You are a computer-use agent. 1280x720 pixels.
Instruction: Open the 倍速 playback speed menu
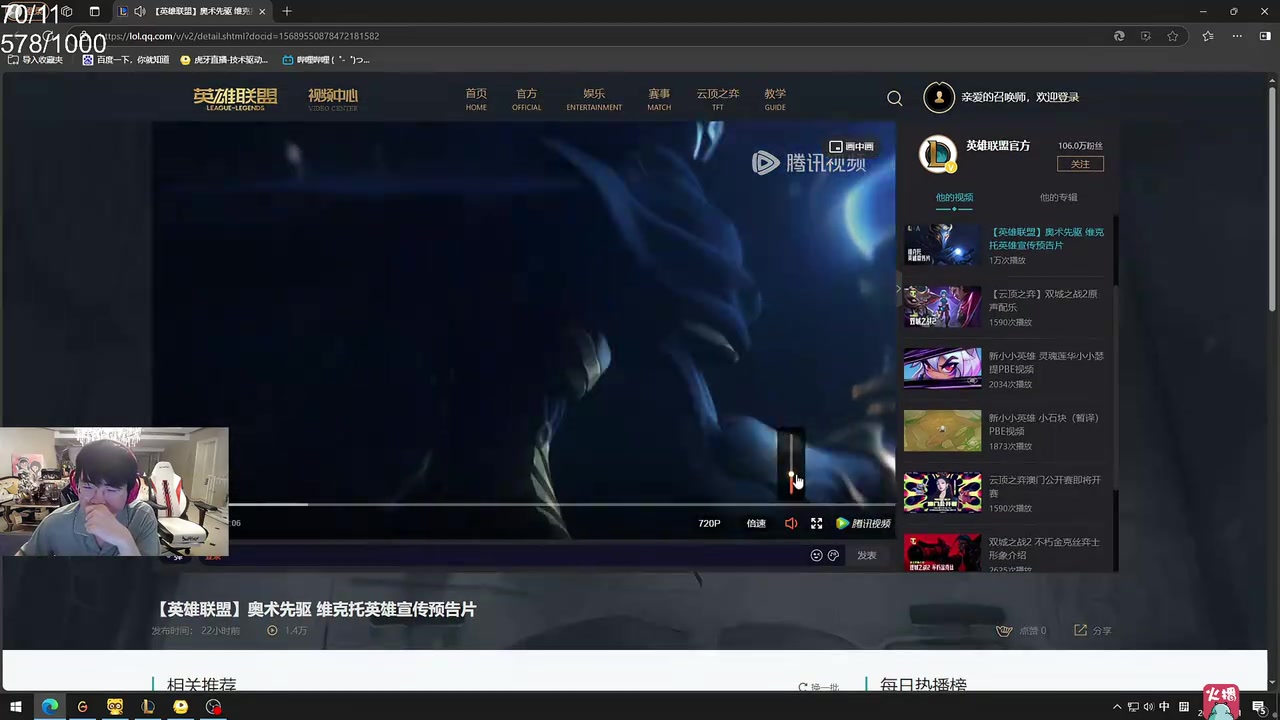(756, 523)
